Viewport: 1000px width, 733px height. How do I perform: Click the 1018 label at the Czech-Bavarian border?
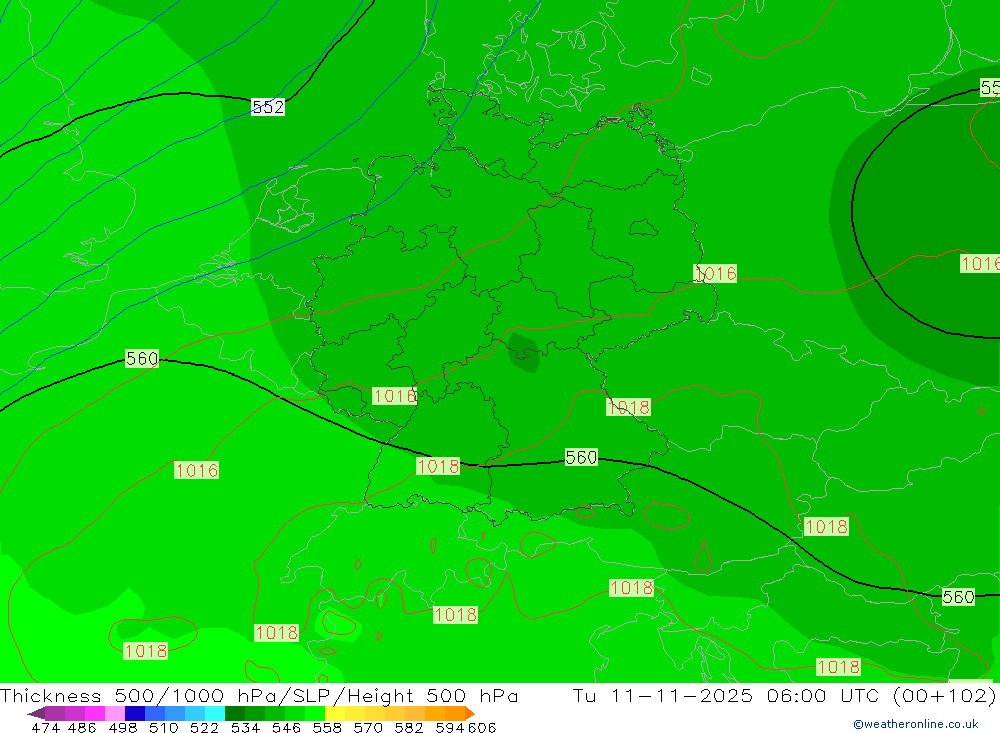pyautogui.click(x=628, y=407)
